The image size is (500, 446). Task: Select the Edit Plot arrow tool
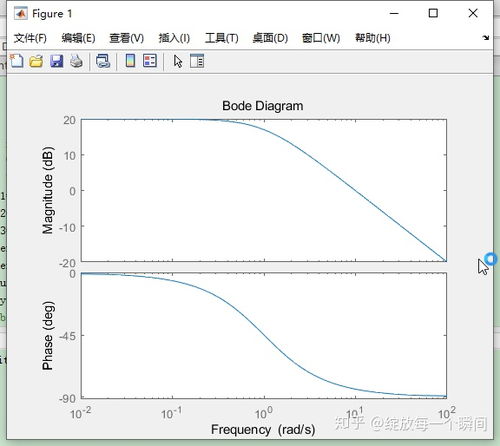pos(178,61)
